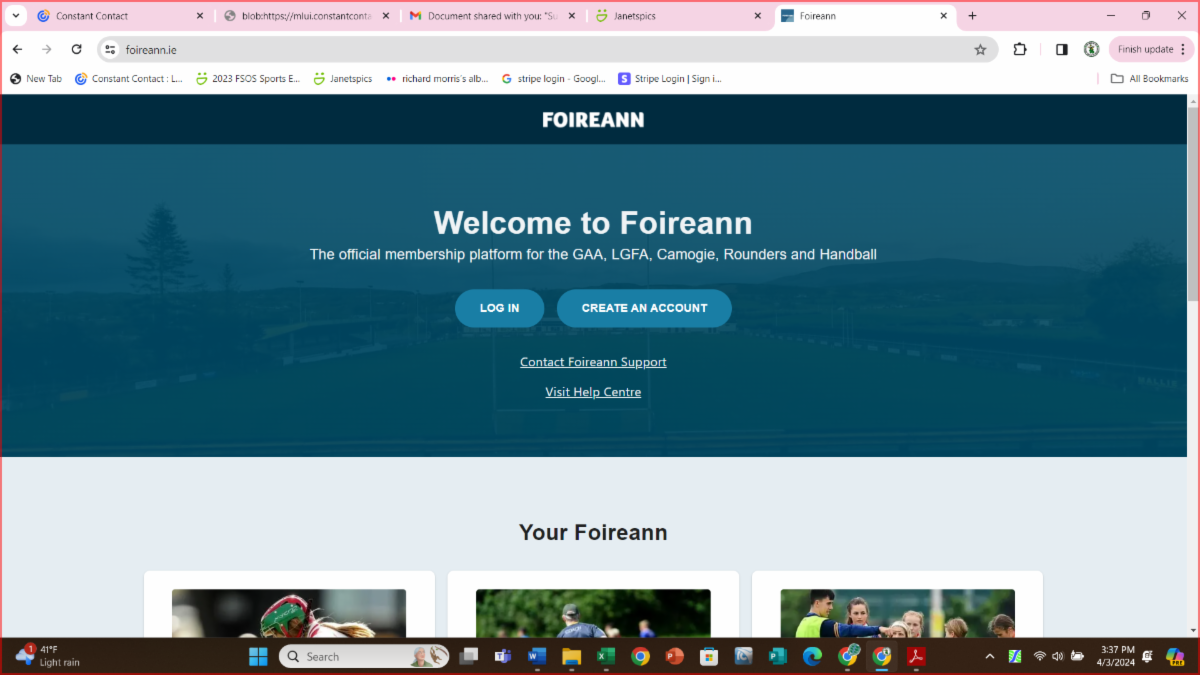Viewport: 1200px width, 675px height.
Task: Open Constant Contact bookmark
Action: coord(129,79)
